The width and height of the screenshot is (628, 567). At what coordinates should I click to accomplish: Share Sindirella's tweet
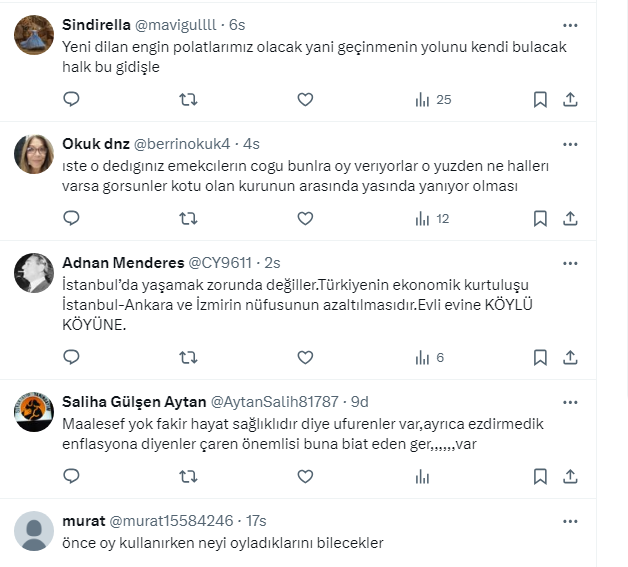[x=570, y=99]
